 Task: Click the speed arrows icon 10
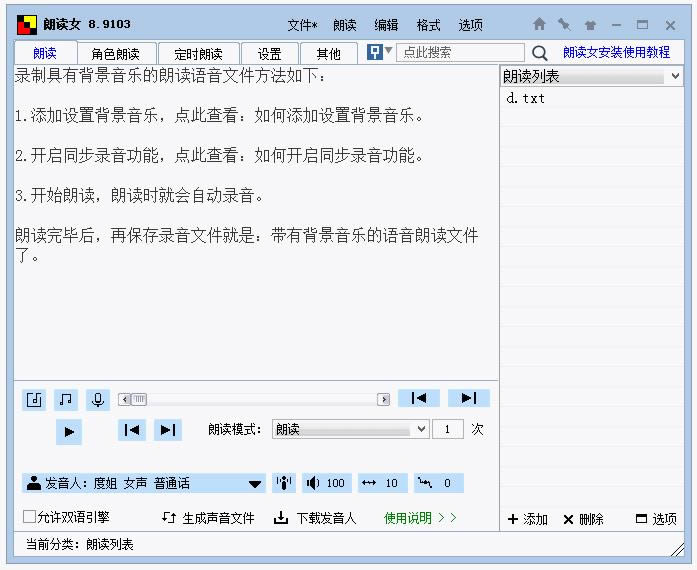pos(383,483)
